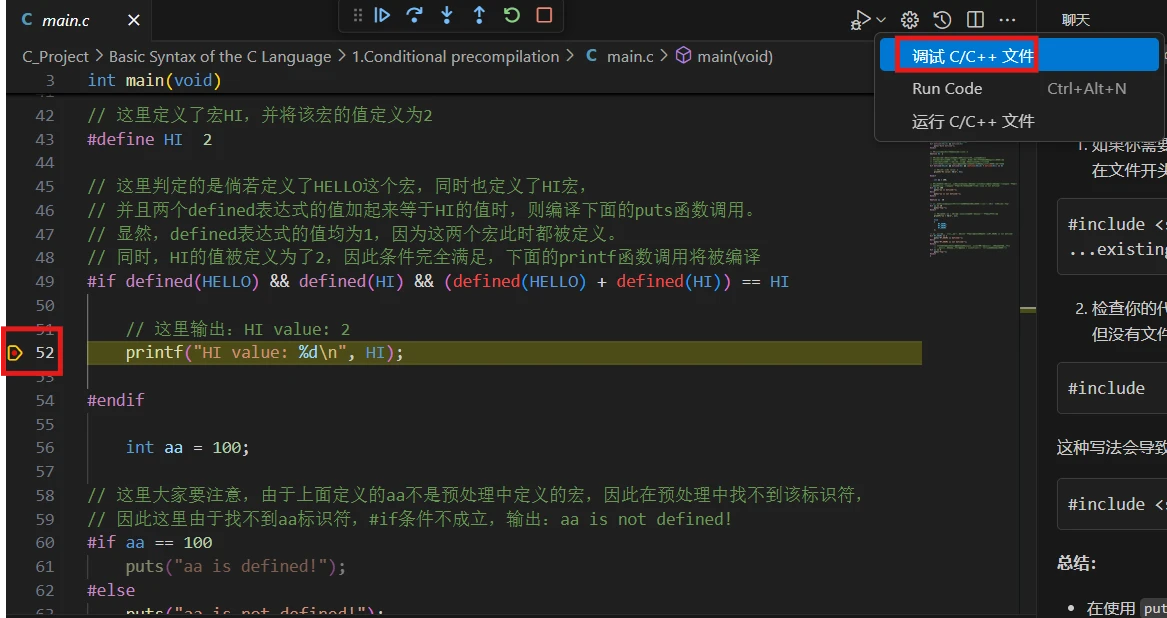
Task: Open the editor More Actions ellipsis
Action: click(x=1007, y=20)
